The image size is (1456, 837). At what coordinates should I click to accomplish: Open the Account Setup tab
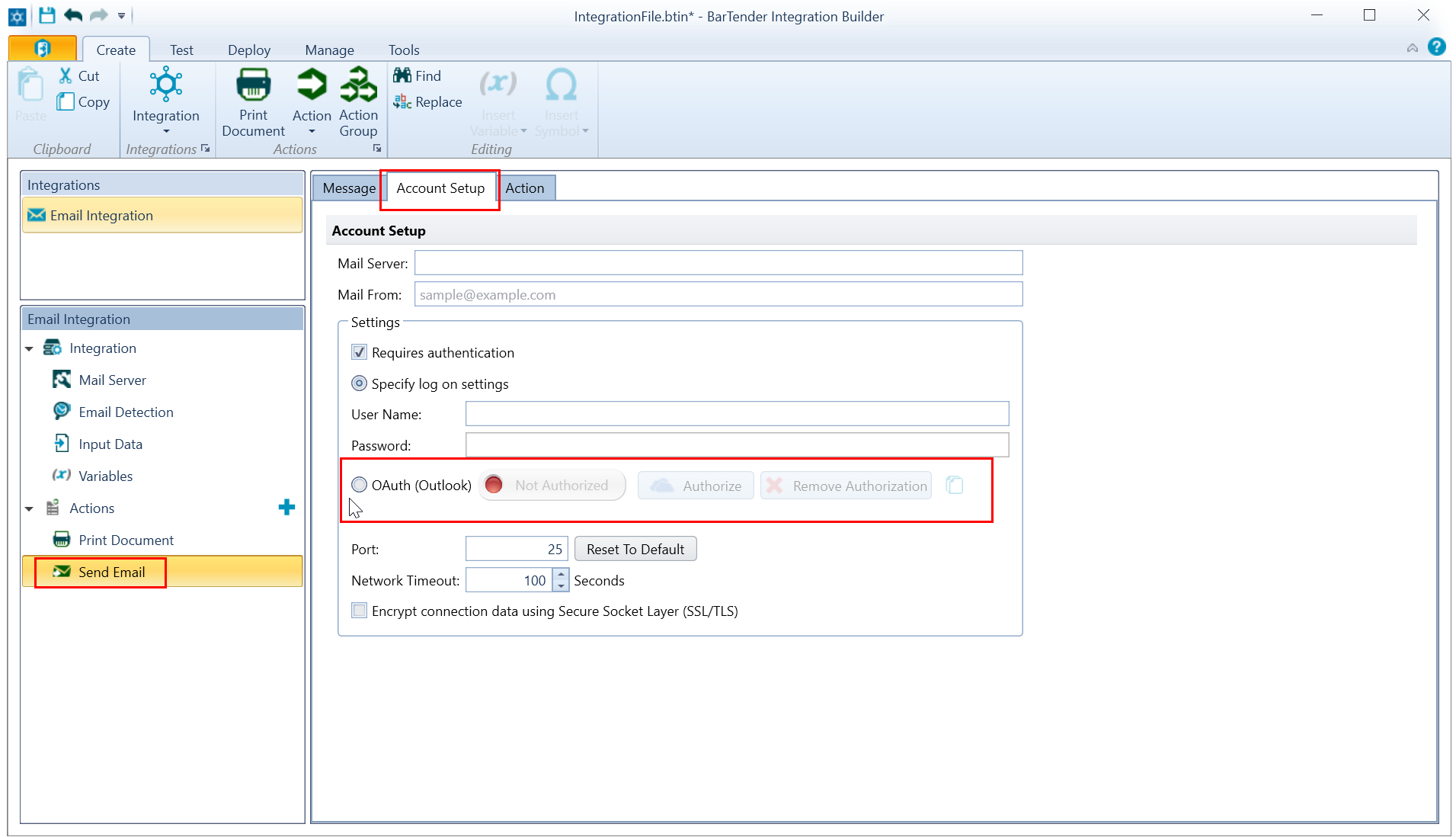pos(440,188)
